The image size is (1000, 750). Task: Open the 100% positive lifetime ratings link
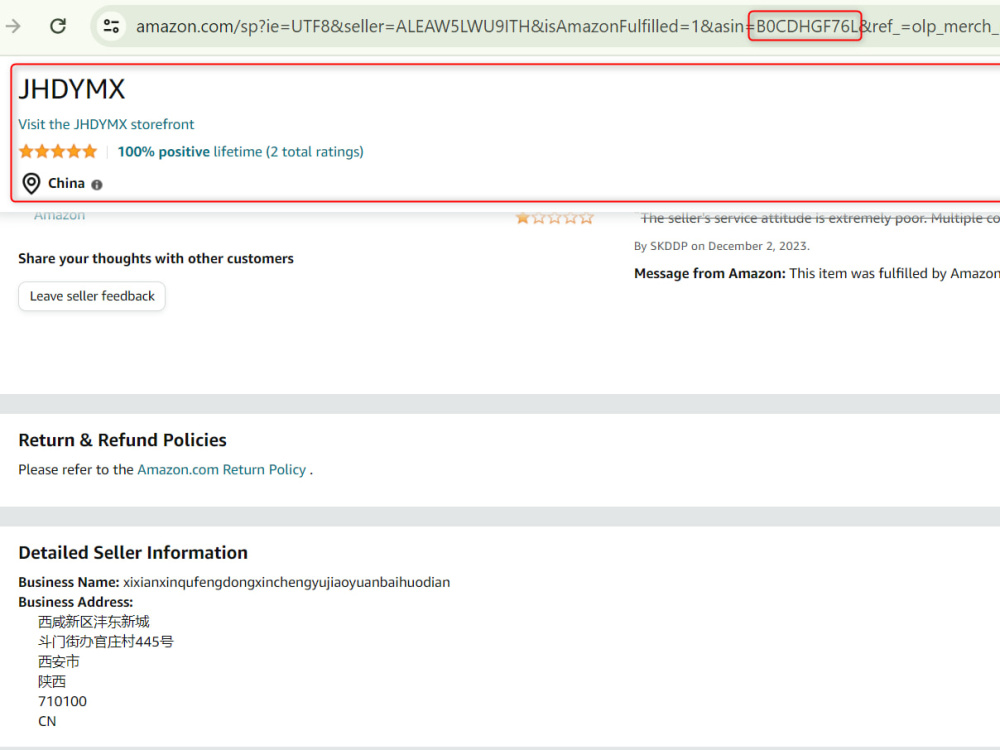pyautogui.click(x=240, y=152)
